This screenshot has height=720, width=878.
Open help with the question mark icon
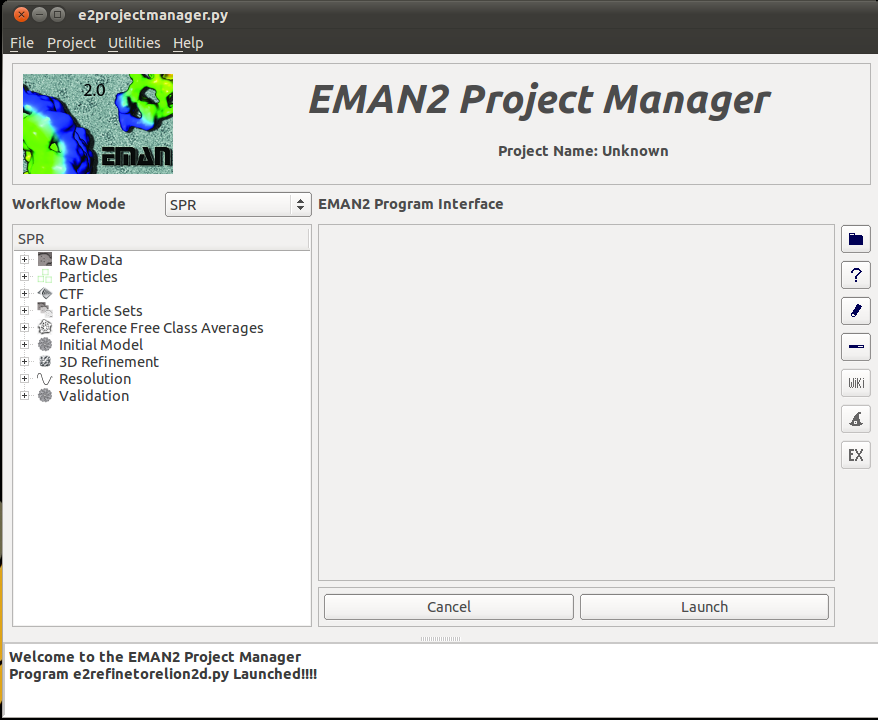coord(855,275)
